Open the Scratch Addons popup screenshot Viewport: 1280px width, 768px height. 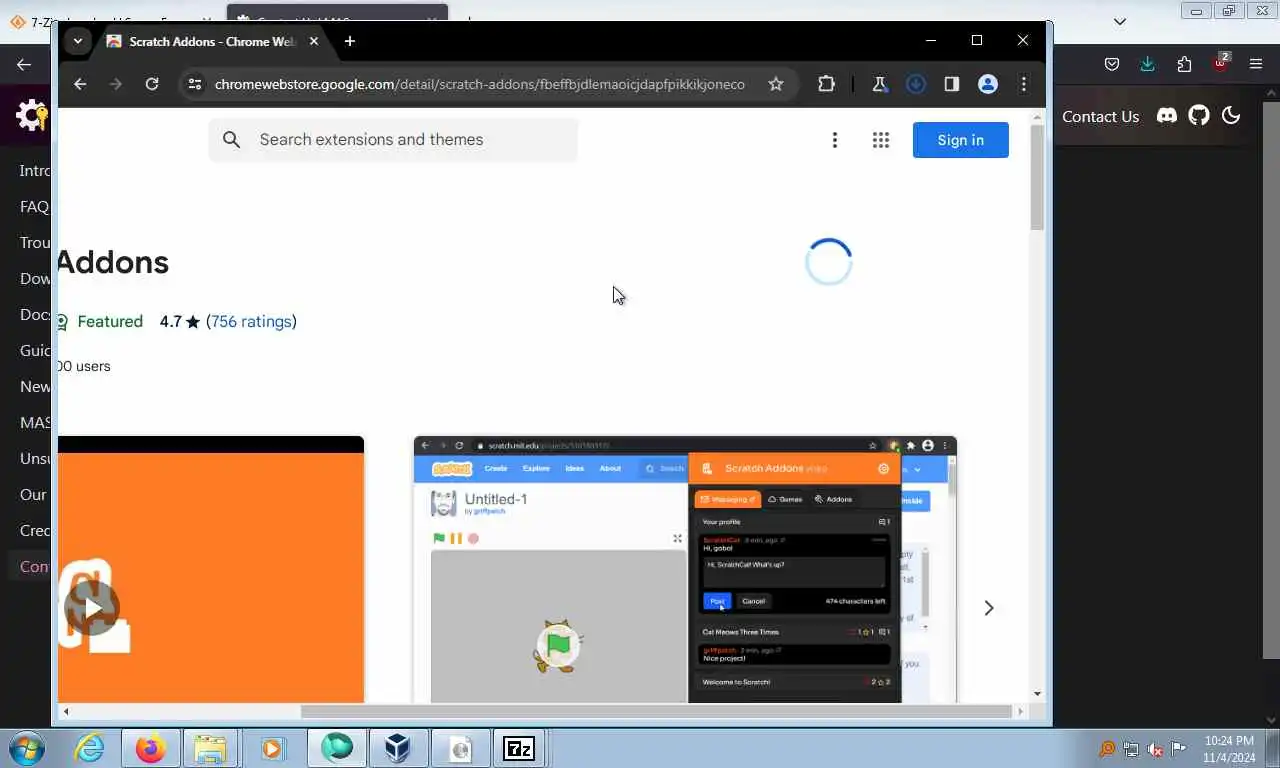click(685, 569)
